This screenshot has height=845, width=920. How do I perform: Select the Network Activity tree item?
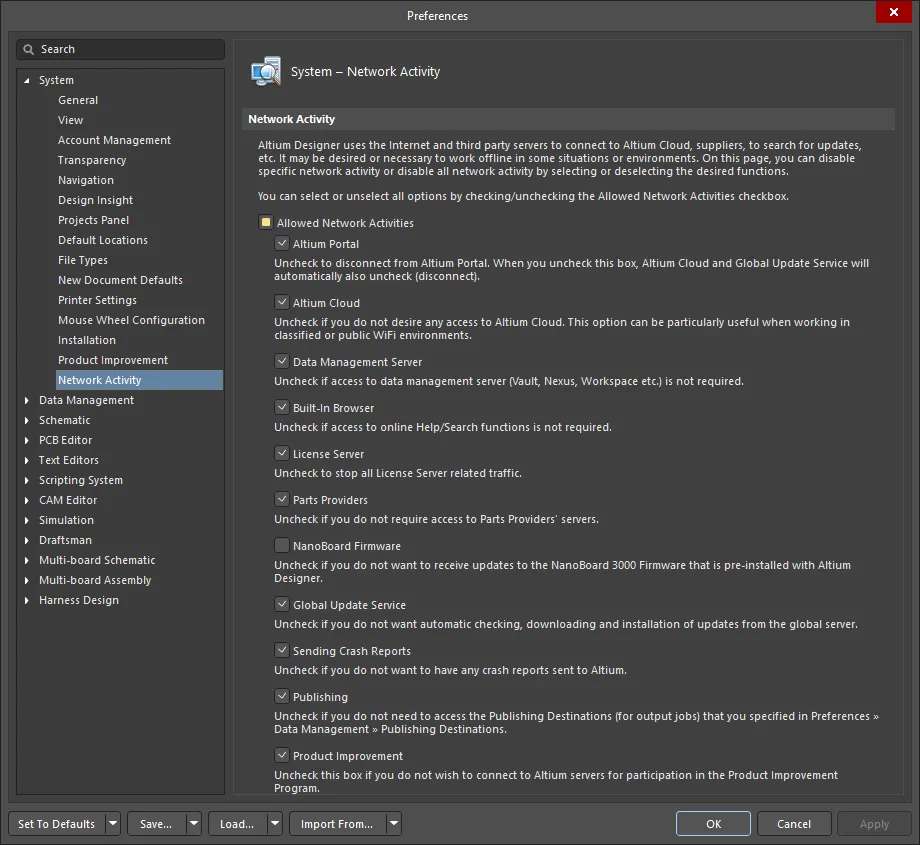click(x=139, y=380)
